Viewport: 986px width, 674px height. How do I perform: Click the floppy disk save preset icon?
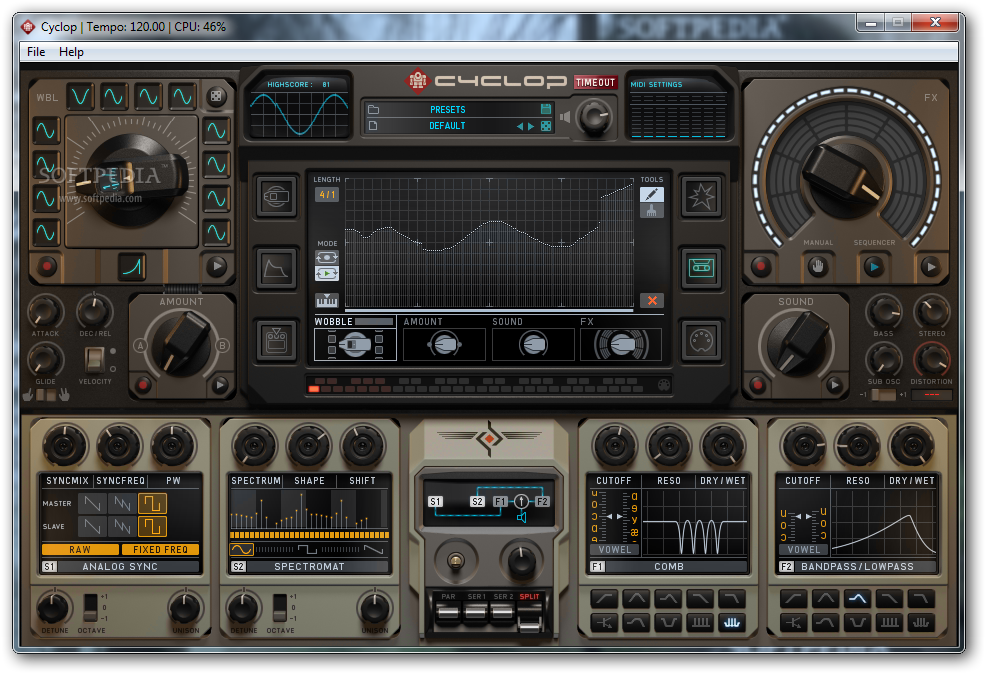click(x=546, y=109)
